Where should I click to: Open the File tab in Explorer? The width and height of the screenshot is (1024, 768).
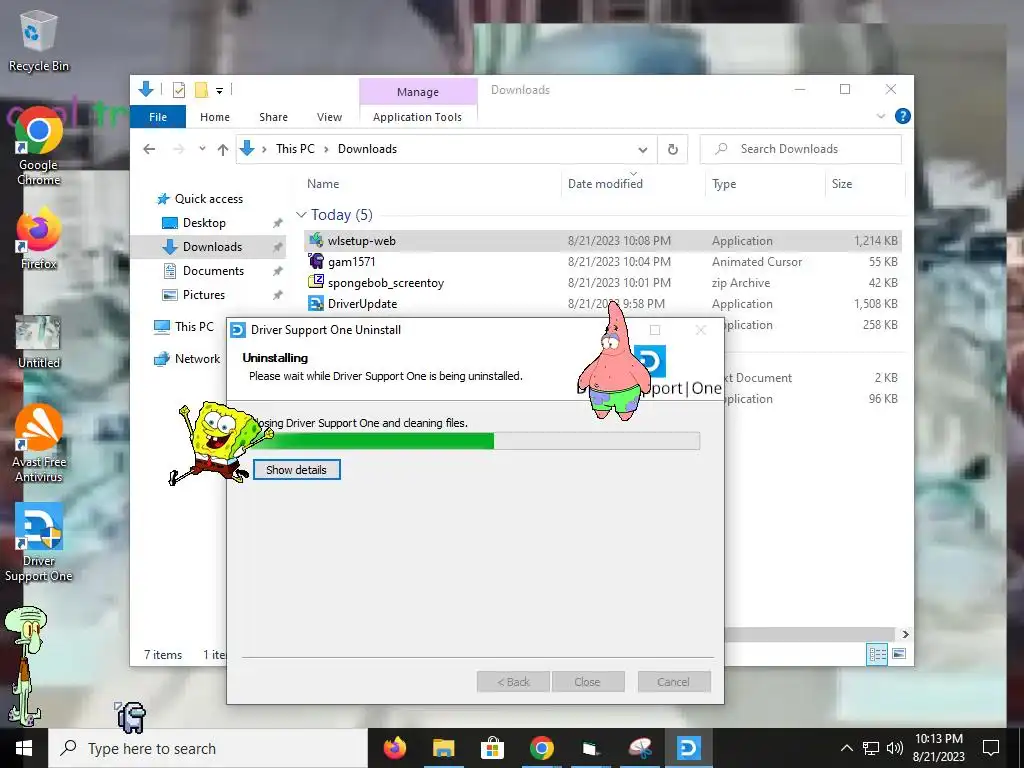coord(158,117)
